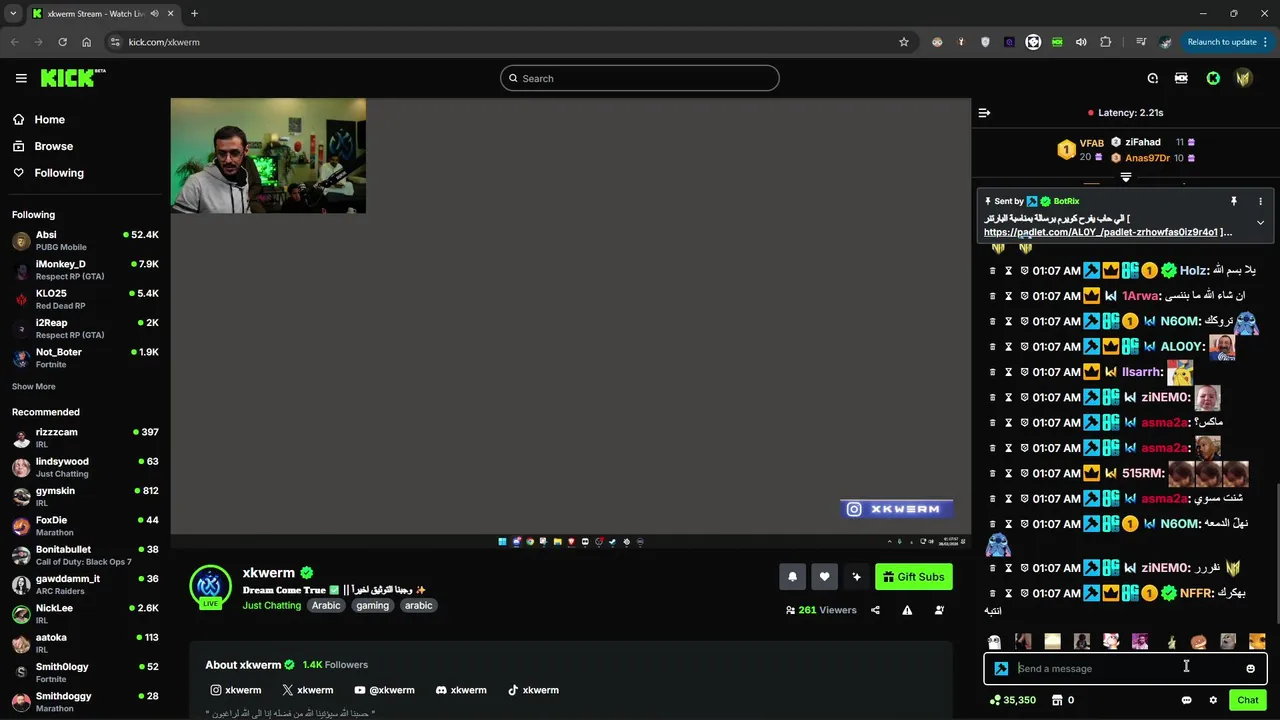Toggle the stream notification bell
The height and width of the screenshot is (720, 1280).
[x=792, y=577]
